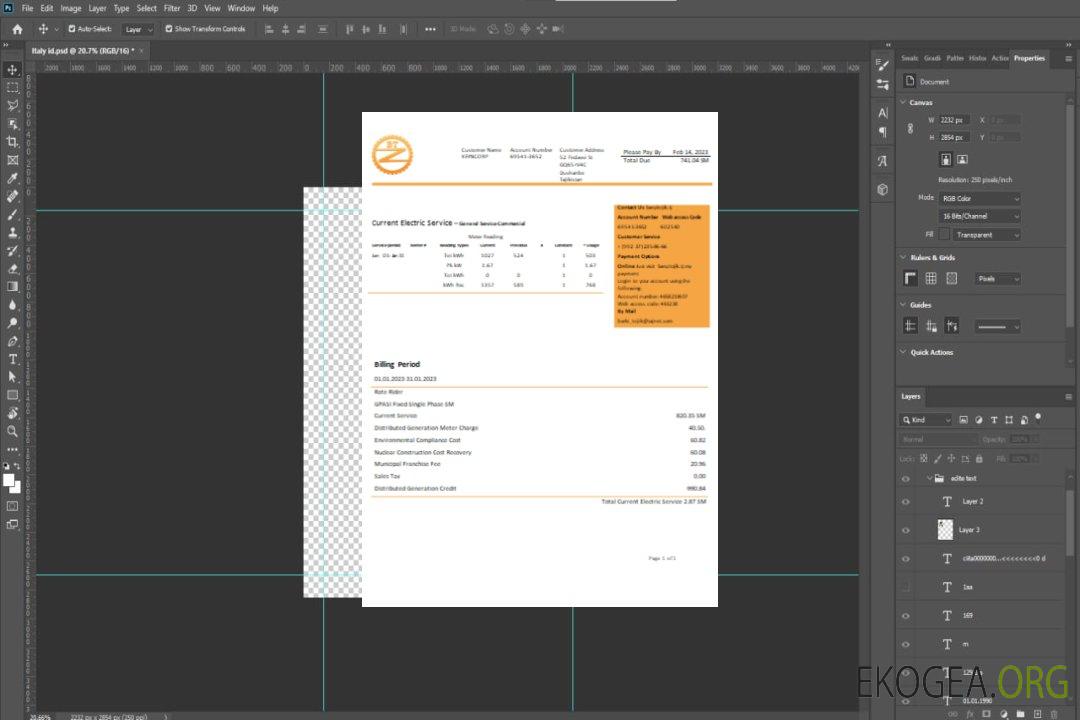Image resolution: width=1080 pixels, height=720 pixels.
Task: Select the layer named 169
Action: 967,616
